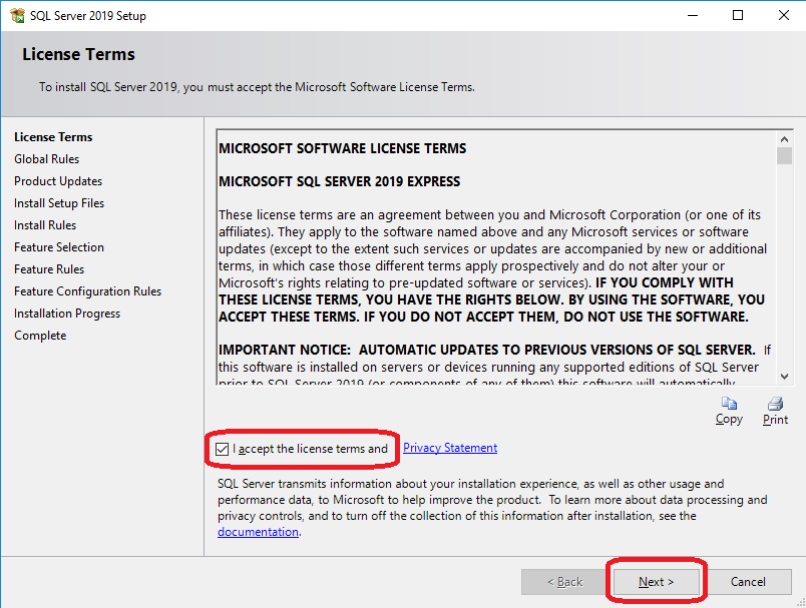Open the Privacy Statement link
806x608 pixels.
pyautogui.click(x=449, y=448)
